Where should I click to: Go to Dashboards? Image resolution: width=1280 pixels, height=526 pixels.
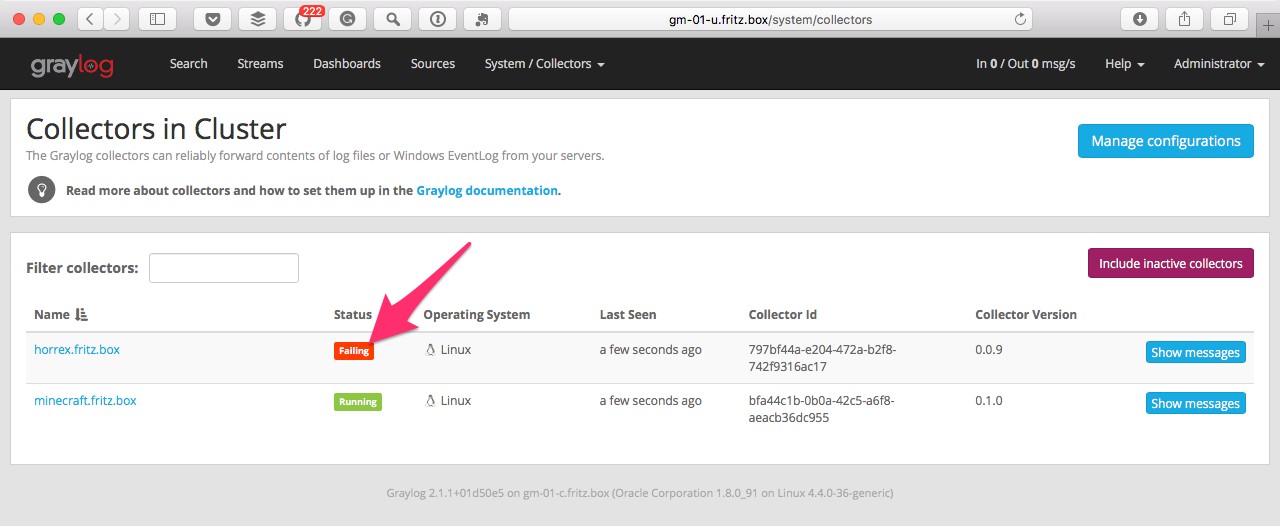click(347, 64)
